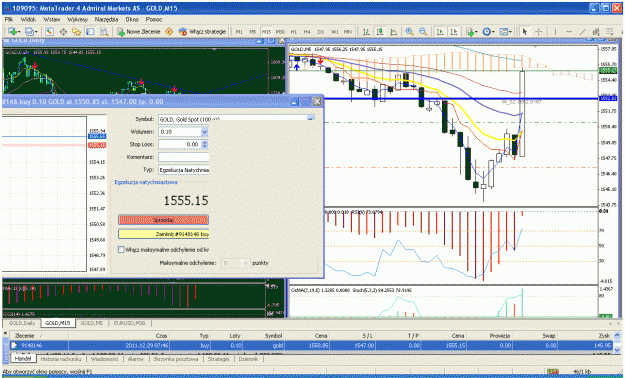
Task: Open the Typ execution type combo box
Action: [184, 170]
